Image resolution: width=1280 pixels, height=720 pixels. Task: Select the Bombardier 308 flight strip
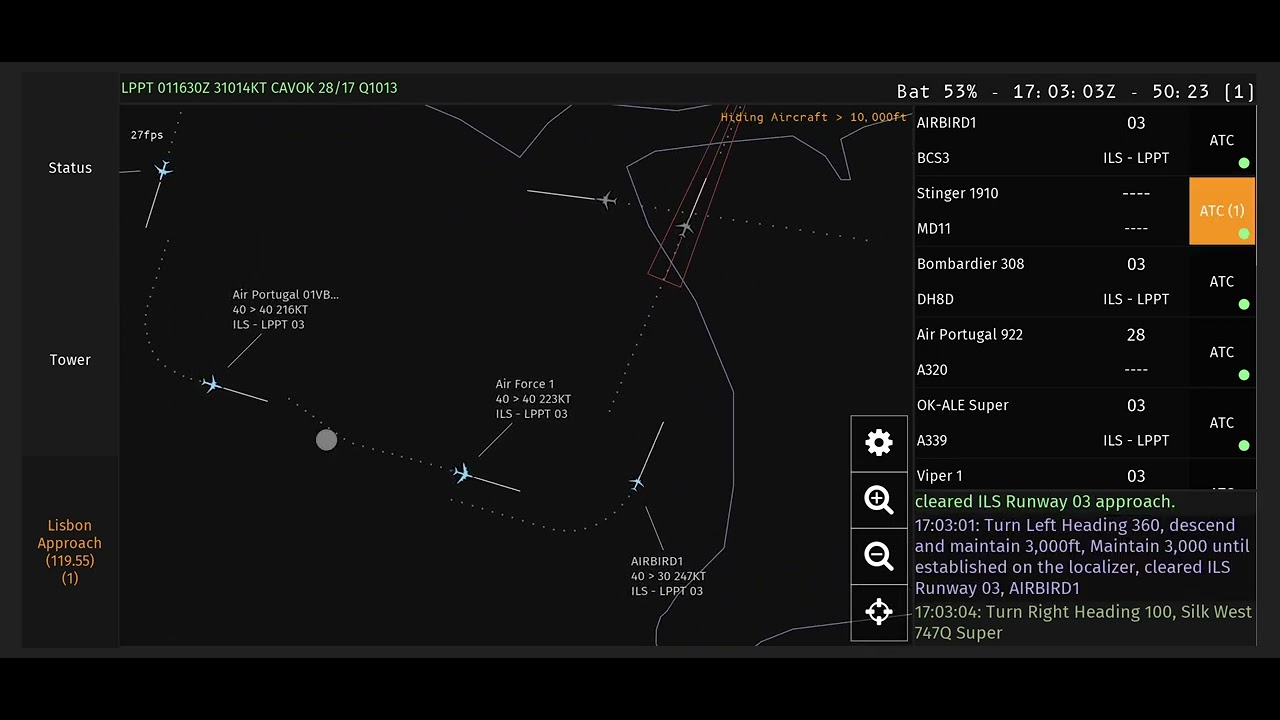pos(1050,281)
